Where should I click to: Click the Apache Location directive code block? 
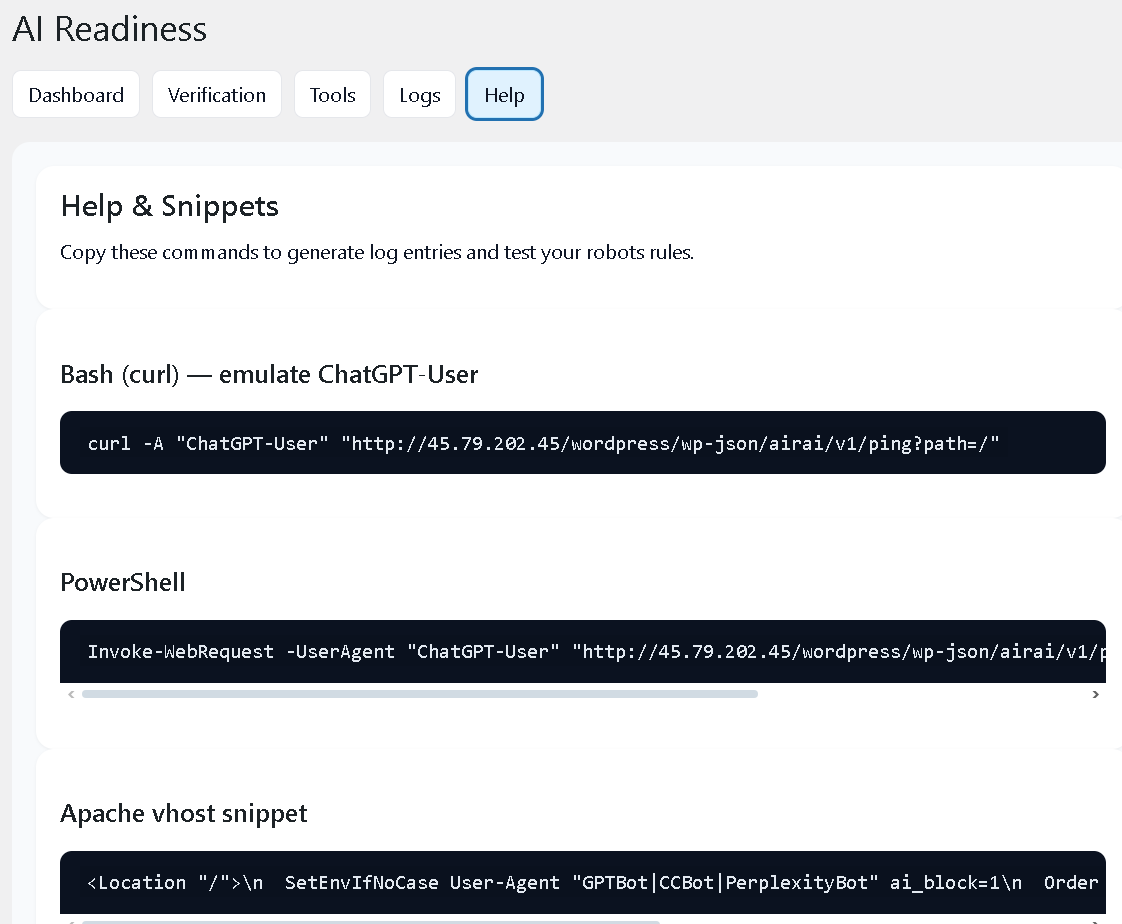click(x=582, y=882)
